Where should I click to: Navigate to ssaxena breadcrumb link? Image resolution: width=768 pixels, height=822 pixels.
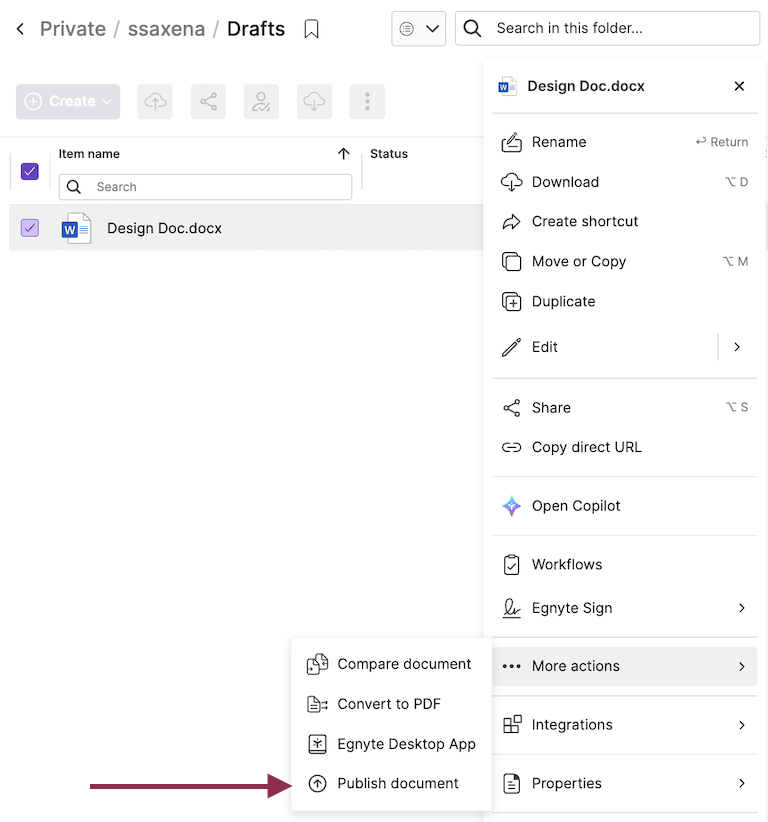[166, 29]
